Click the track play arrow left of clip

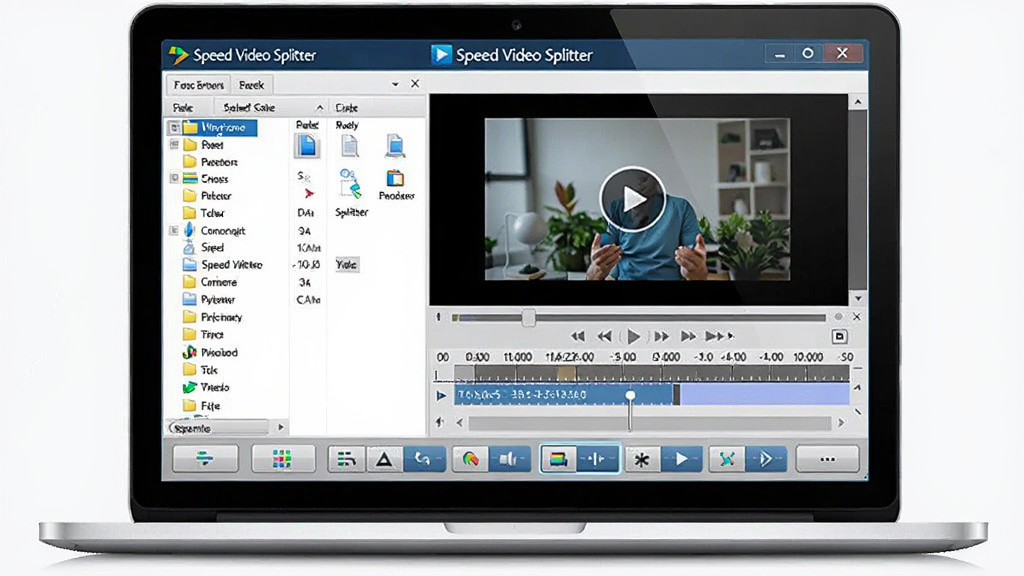441,395
